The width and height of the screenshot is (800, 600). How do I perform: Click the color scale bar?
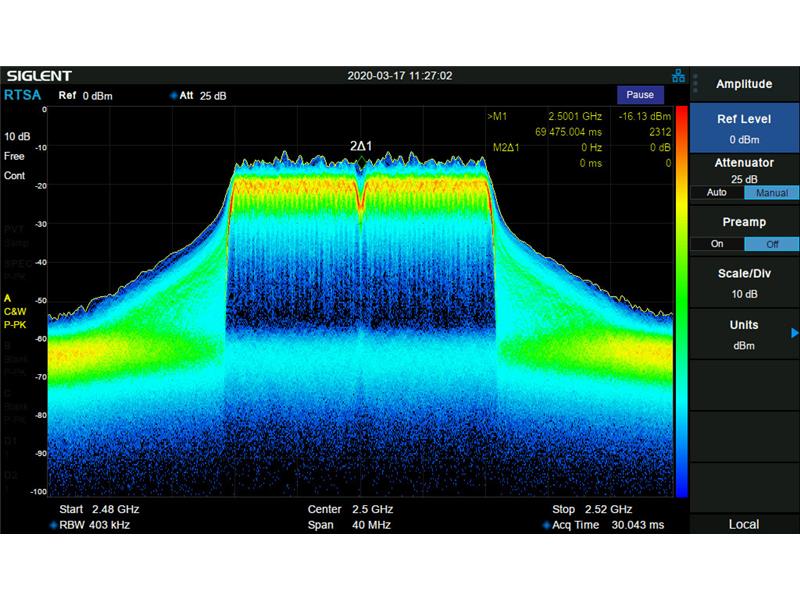[x=681, y=301]
